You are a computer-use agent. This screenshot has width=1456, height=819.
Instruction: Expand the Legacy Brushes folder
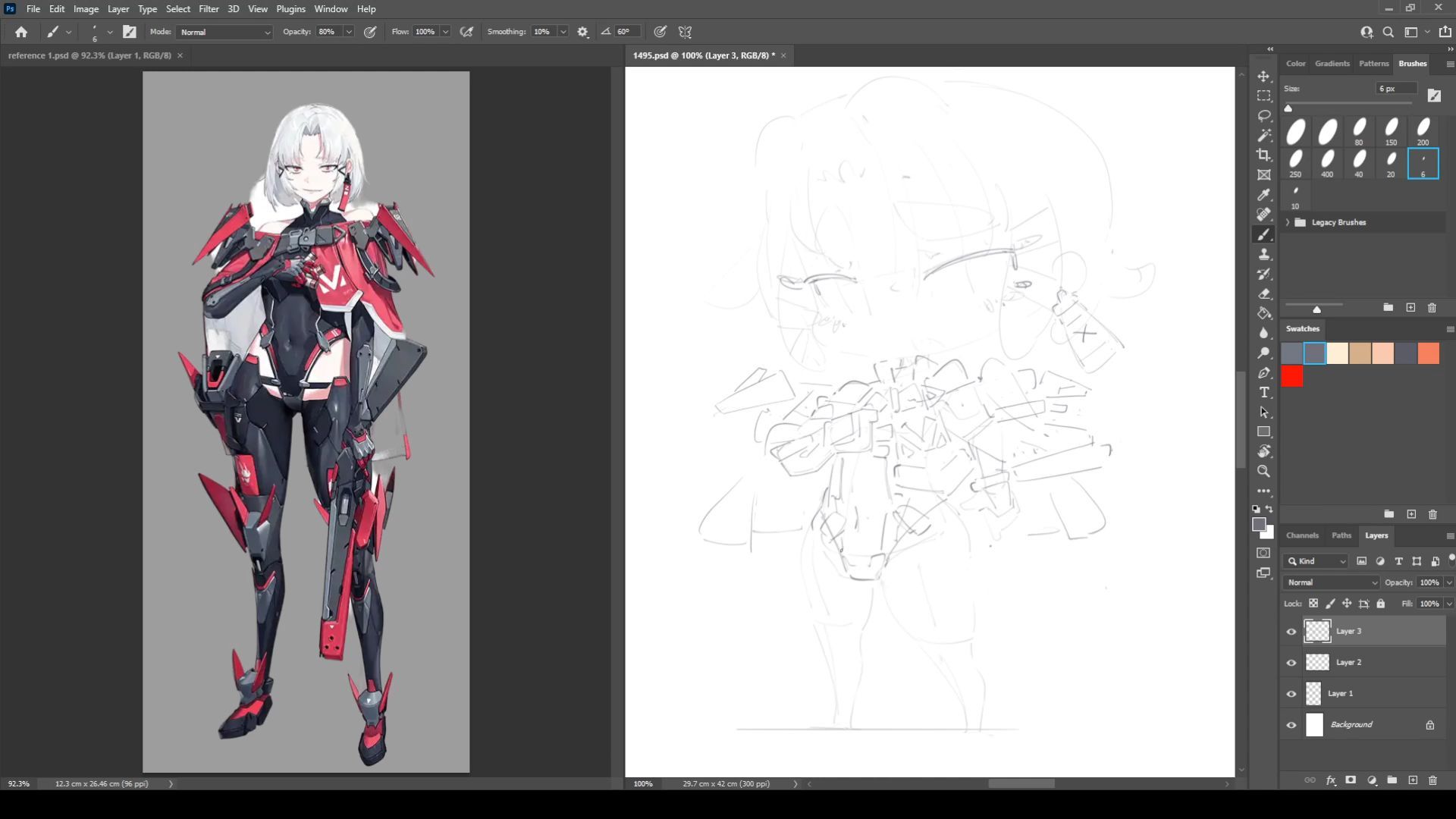1288,222
